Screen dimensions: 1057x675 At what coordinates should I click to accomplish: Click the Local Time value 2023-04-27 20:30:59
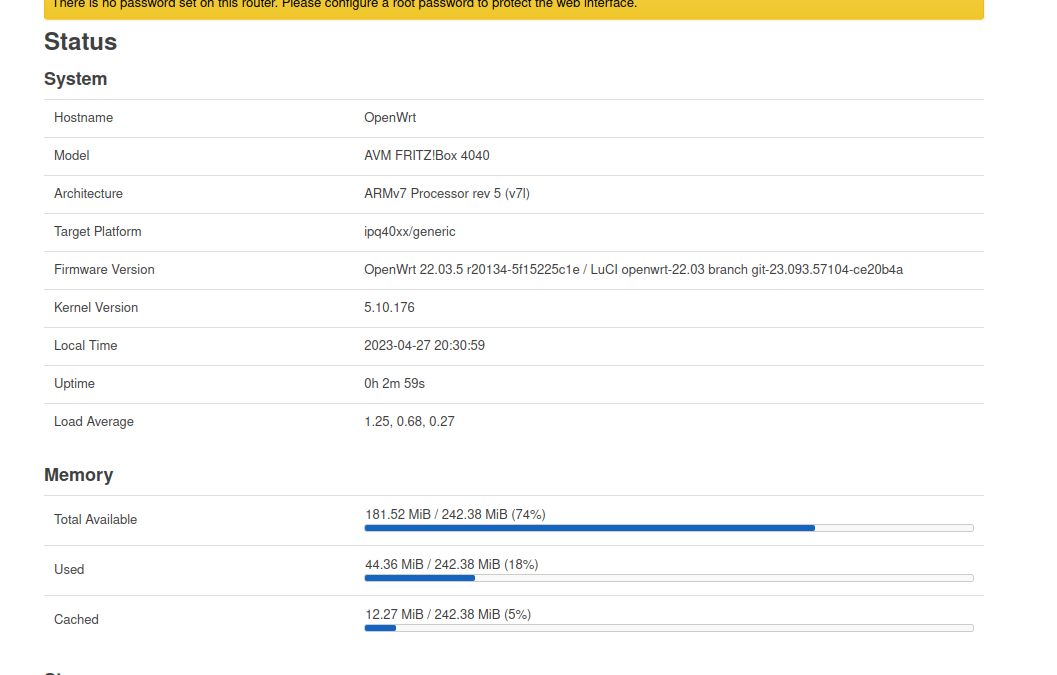point(424,346)
